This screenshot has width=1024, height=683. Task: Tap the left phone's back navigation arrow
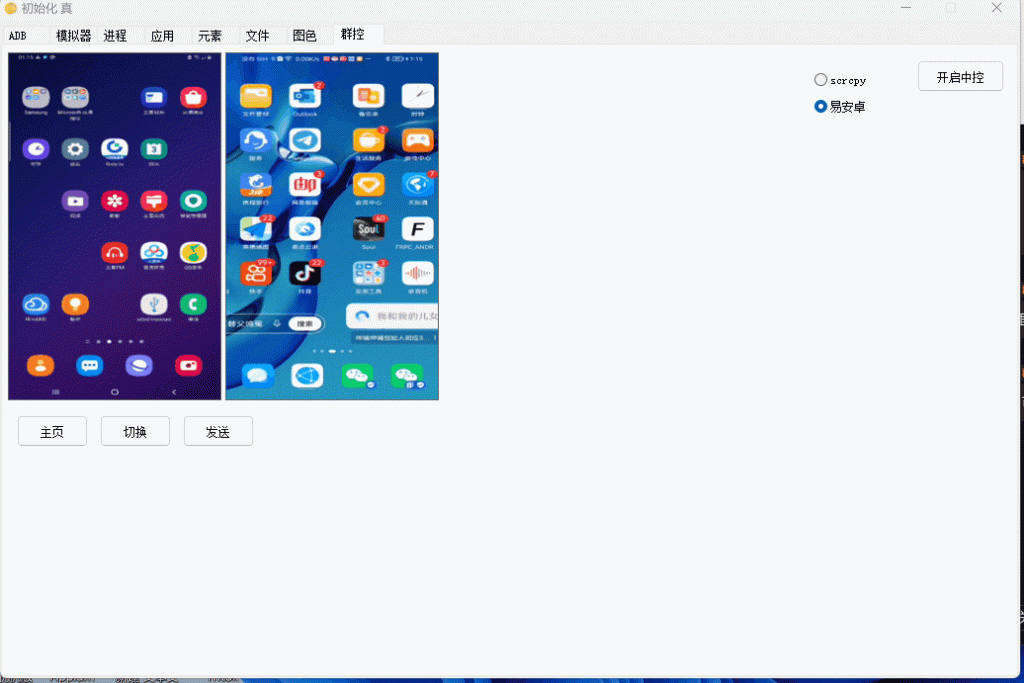tap(174, 392)
